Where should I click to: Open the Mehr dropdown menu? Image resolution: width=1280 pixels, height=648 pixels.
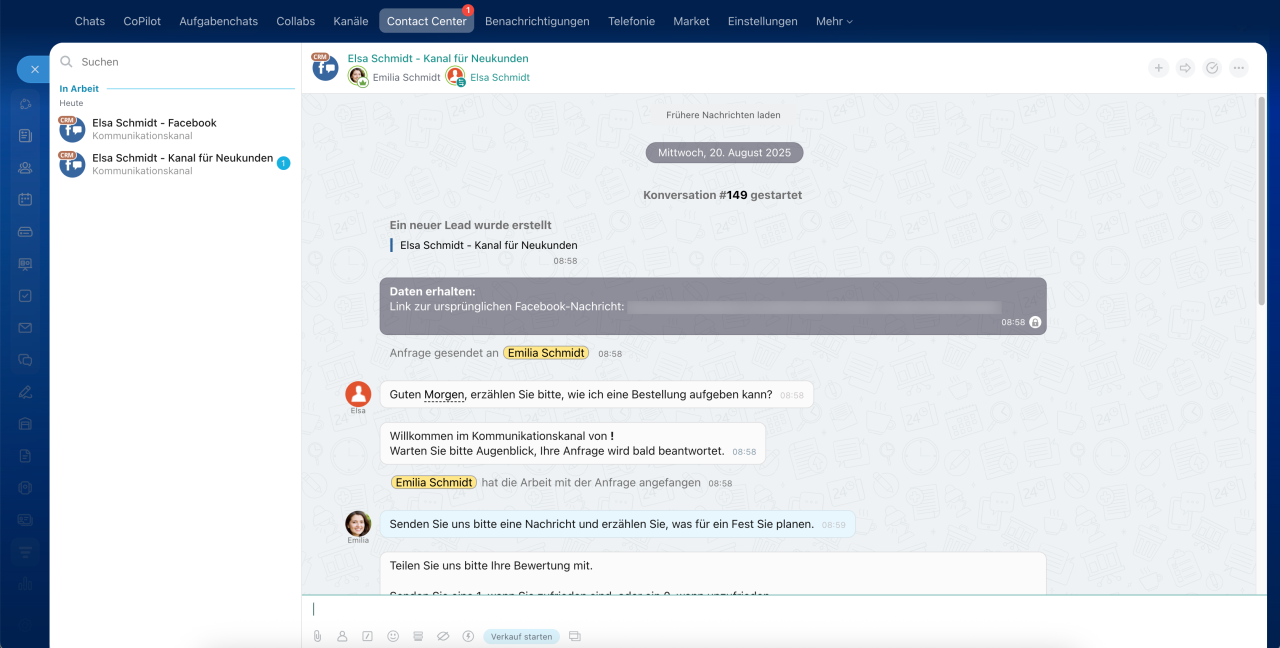pyautogui.click(x=834, y=21)
